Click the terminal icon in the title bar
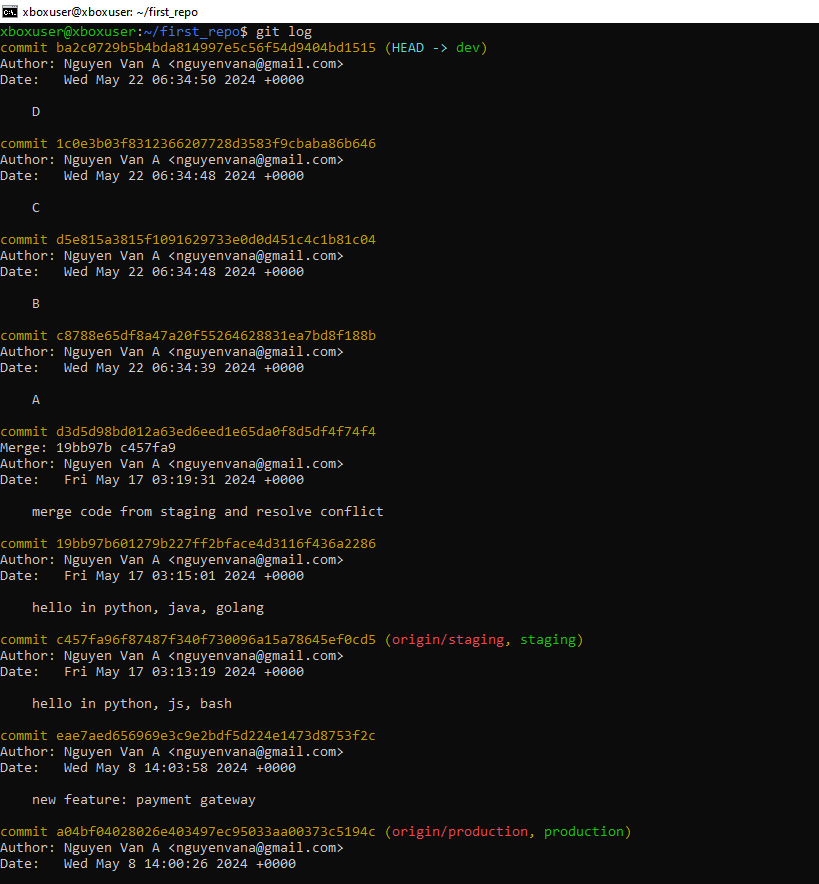The width and height of the screenshot is (819, 884). [10, 11]
